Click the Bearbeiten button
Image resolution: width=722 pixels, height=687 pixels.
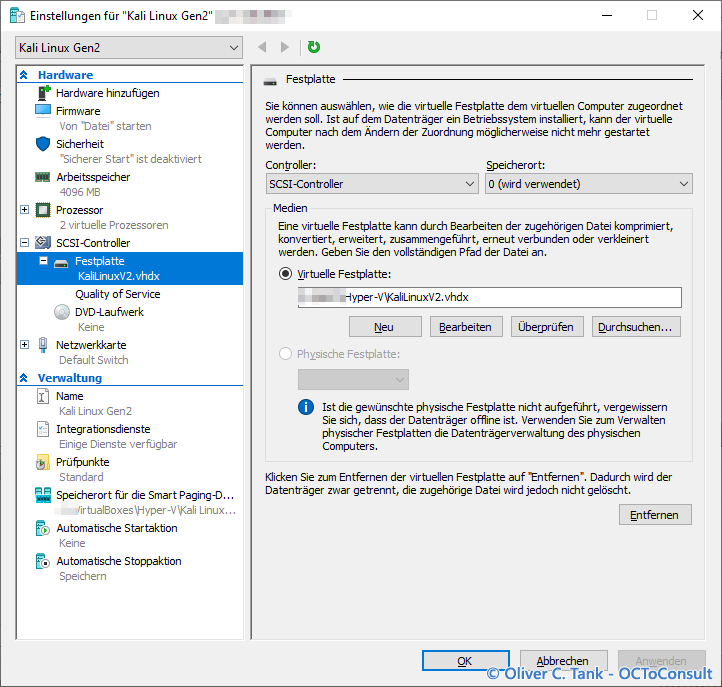465,327
